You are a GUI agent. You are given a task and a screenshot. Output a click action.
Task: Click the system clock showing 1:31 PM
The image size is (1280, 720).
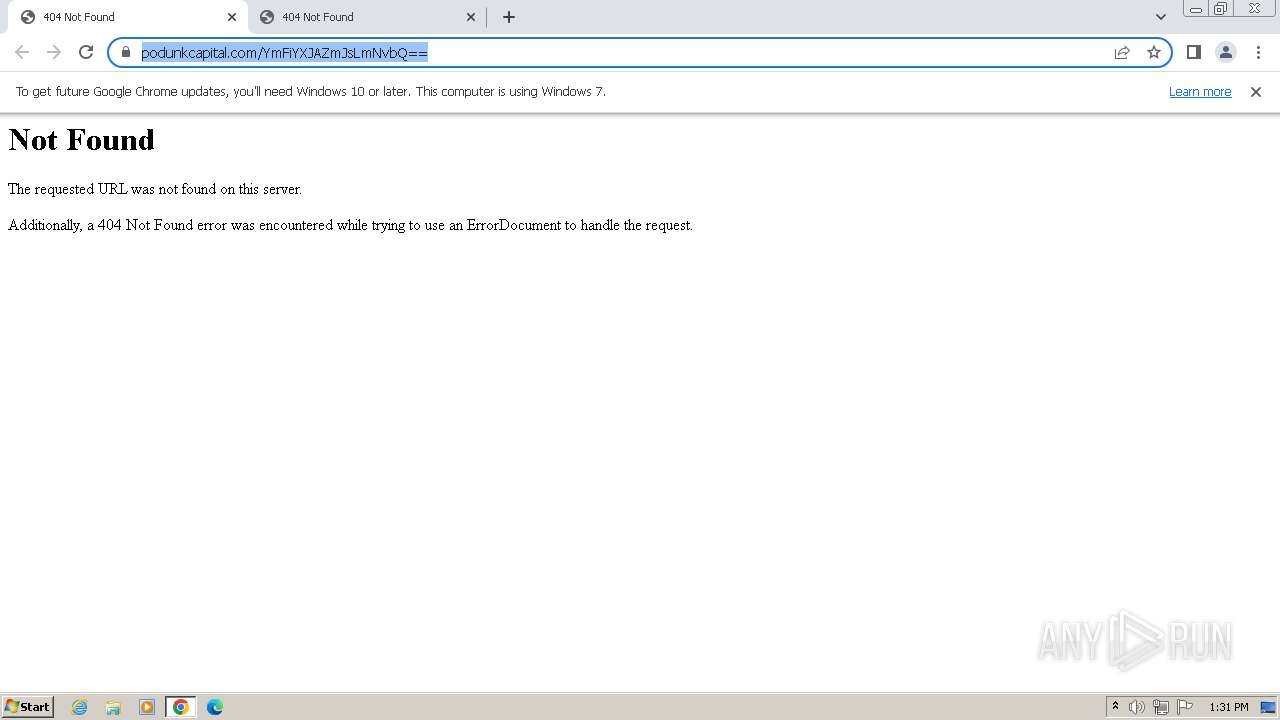point(1229,707)
